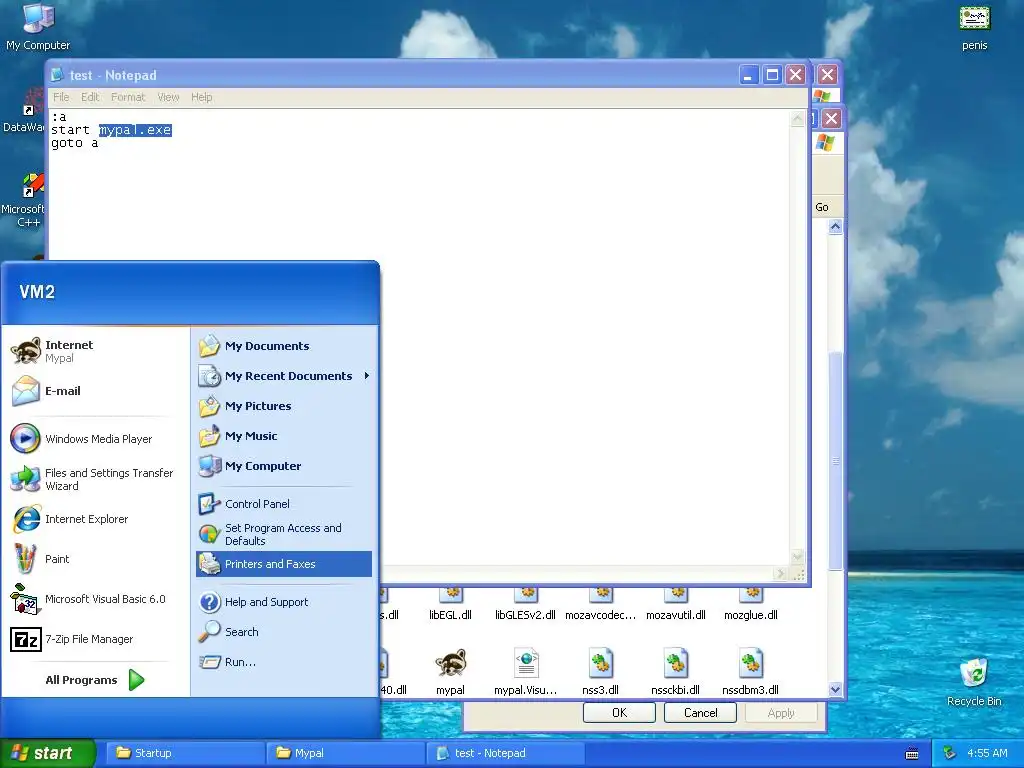Switch to Mypal folder taskbar button

[346, 753]
